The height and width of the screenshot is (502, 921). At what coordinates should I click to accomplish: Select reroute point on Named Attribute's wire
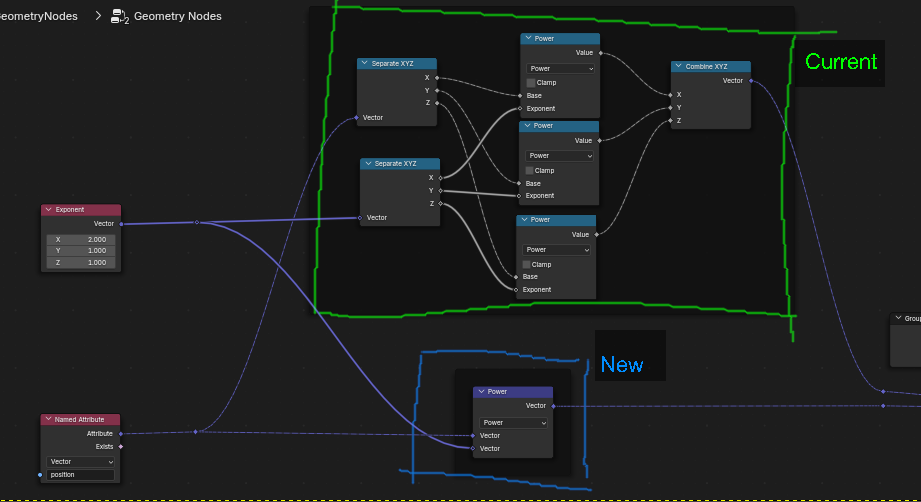[196, 432]
